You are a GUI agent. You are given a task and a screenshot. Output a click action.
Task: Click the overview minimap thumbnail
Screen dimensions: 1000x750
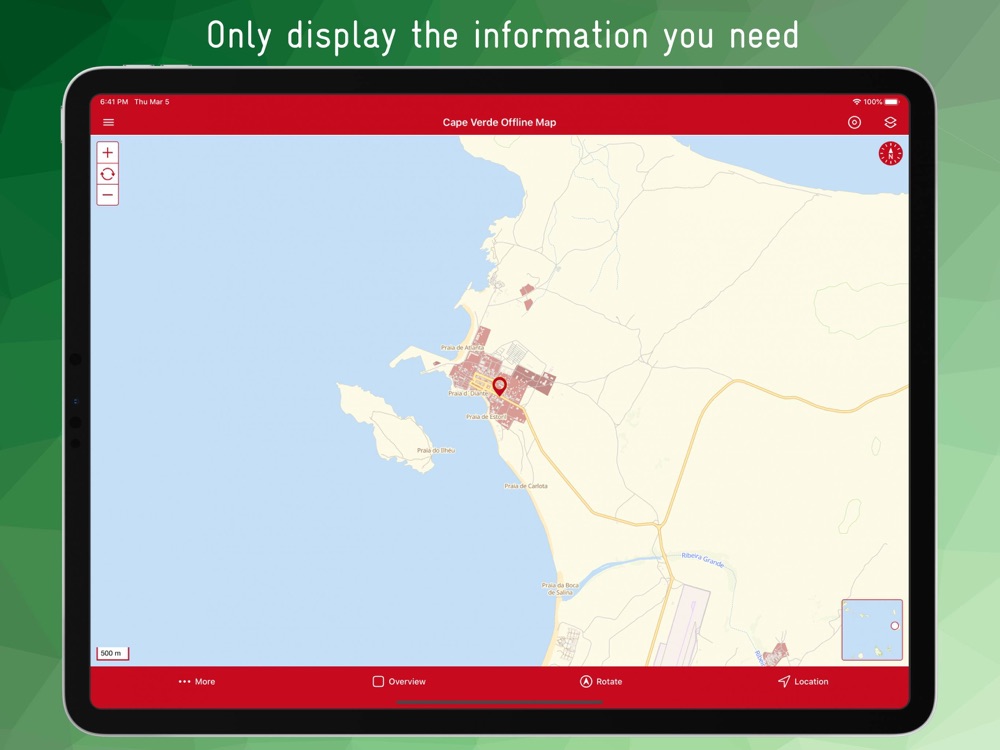(872, 629)
